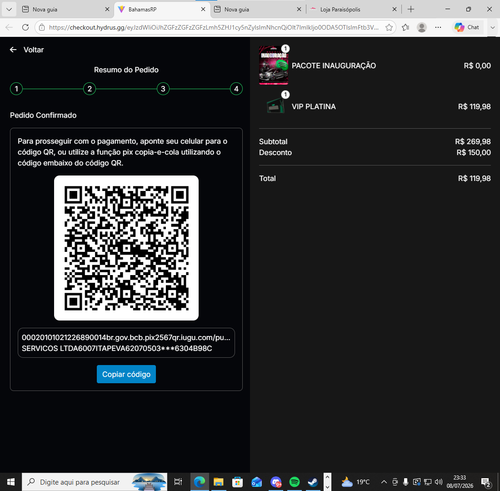This screenshot has width=500, height=491.
Task: Open the network tray icon
Action: click(428, 482)
